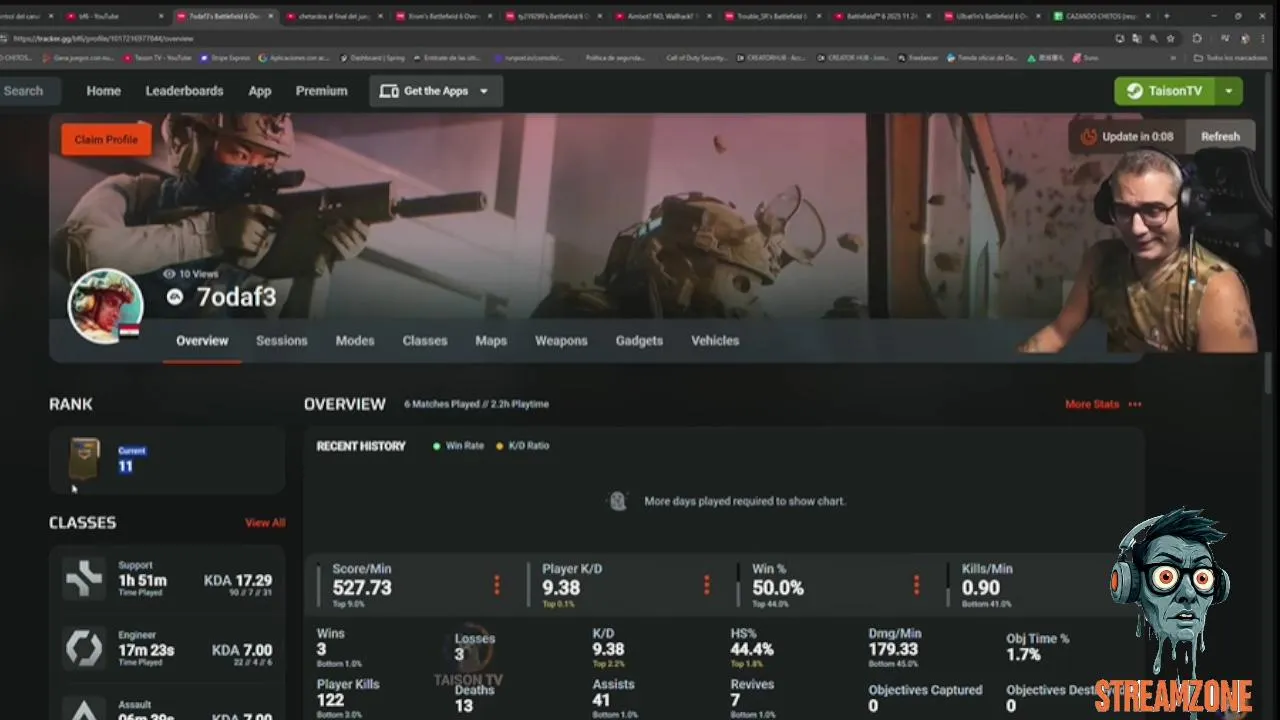Click the rank 11 badge icon
The width and height of the screenshot is (1280, 720).
84,459
